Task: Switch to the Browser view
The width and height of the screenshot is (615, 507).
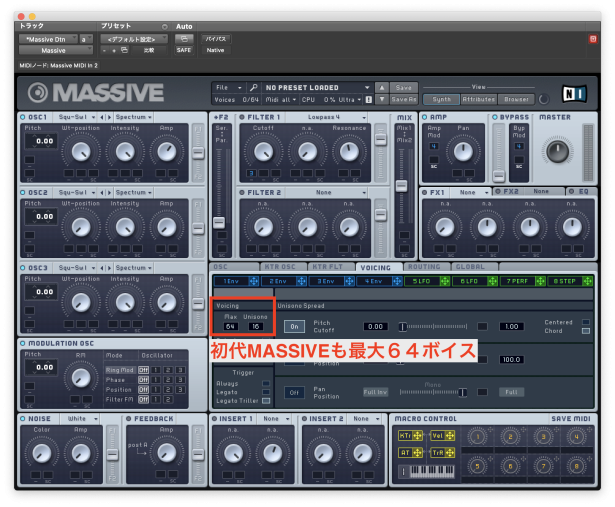Action: click(516, 99)
